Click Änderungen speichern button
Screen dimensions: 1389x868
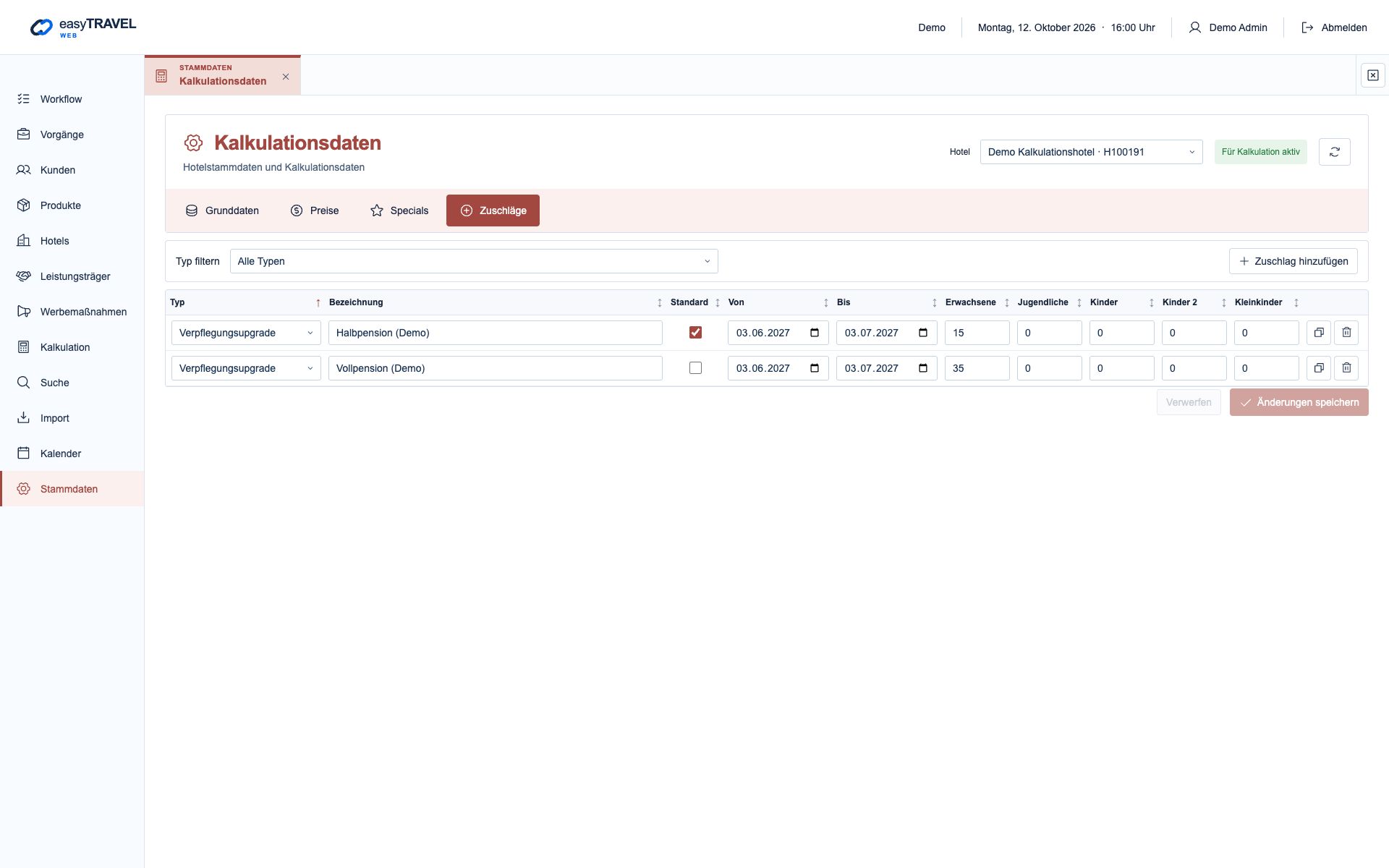click(x=1299, y=402)
